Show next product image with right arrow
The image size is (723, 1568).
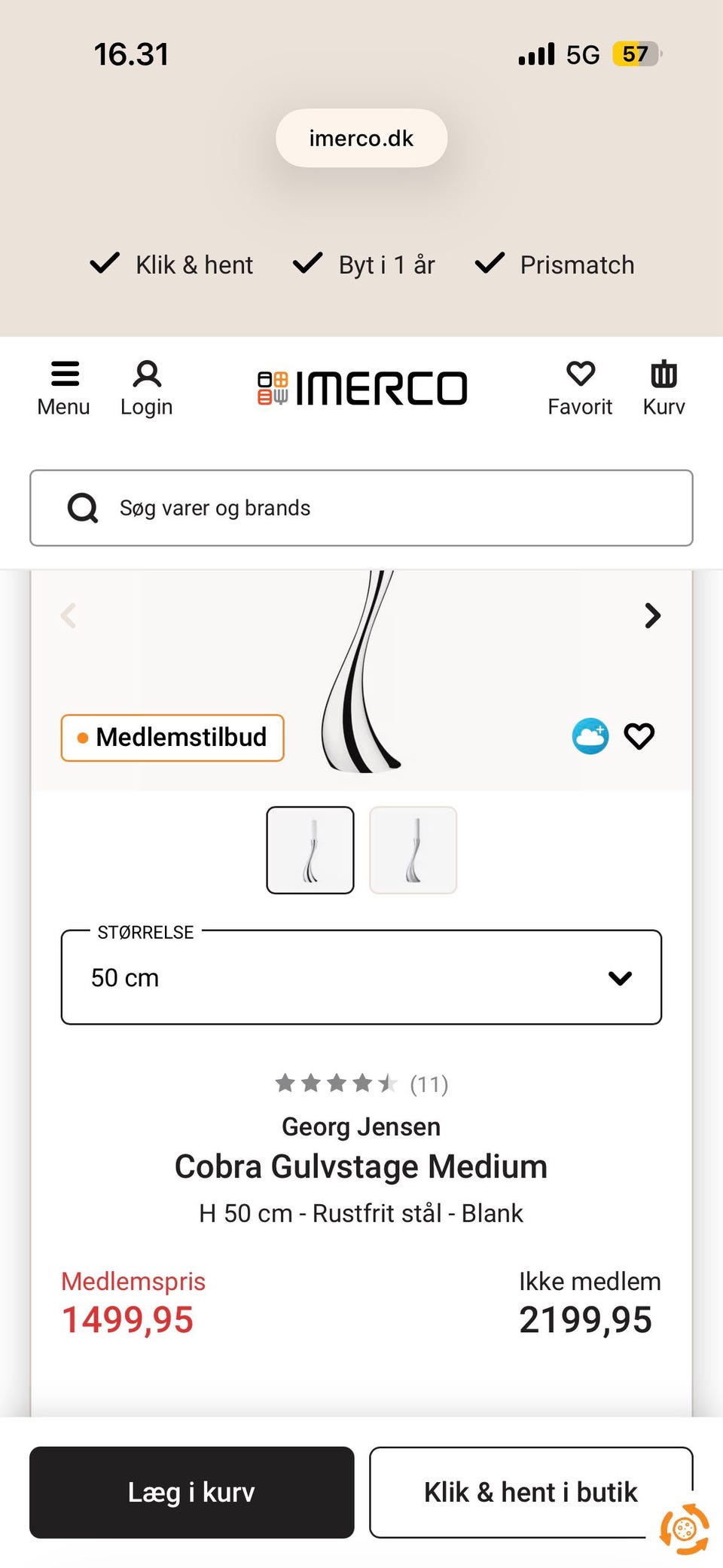652,616
